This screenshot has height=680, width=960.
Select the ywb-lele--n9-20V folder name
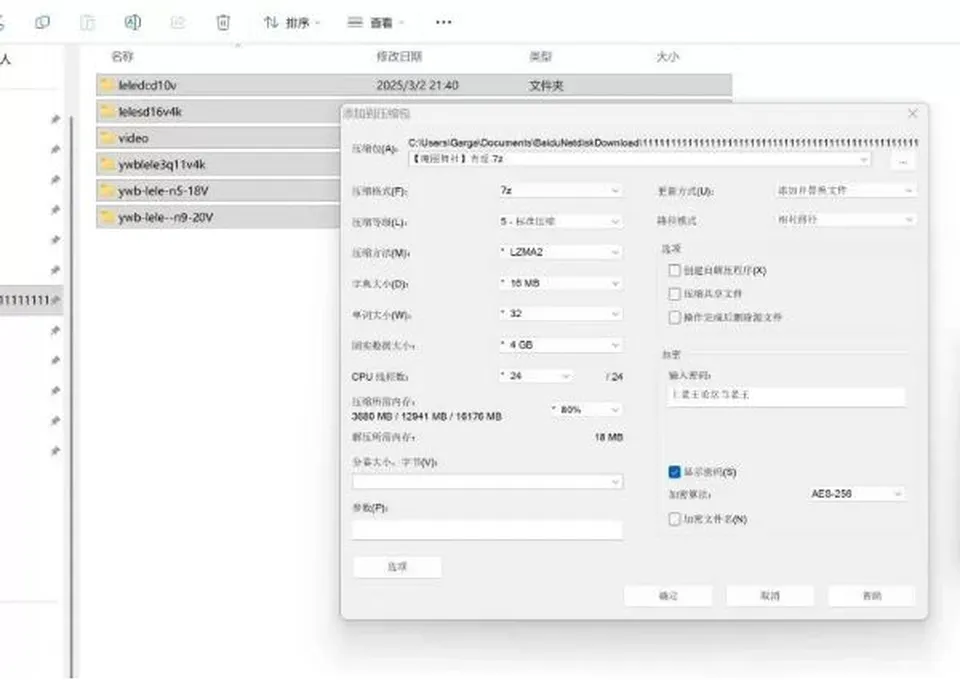165,217
